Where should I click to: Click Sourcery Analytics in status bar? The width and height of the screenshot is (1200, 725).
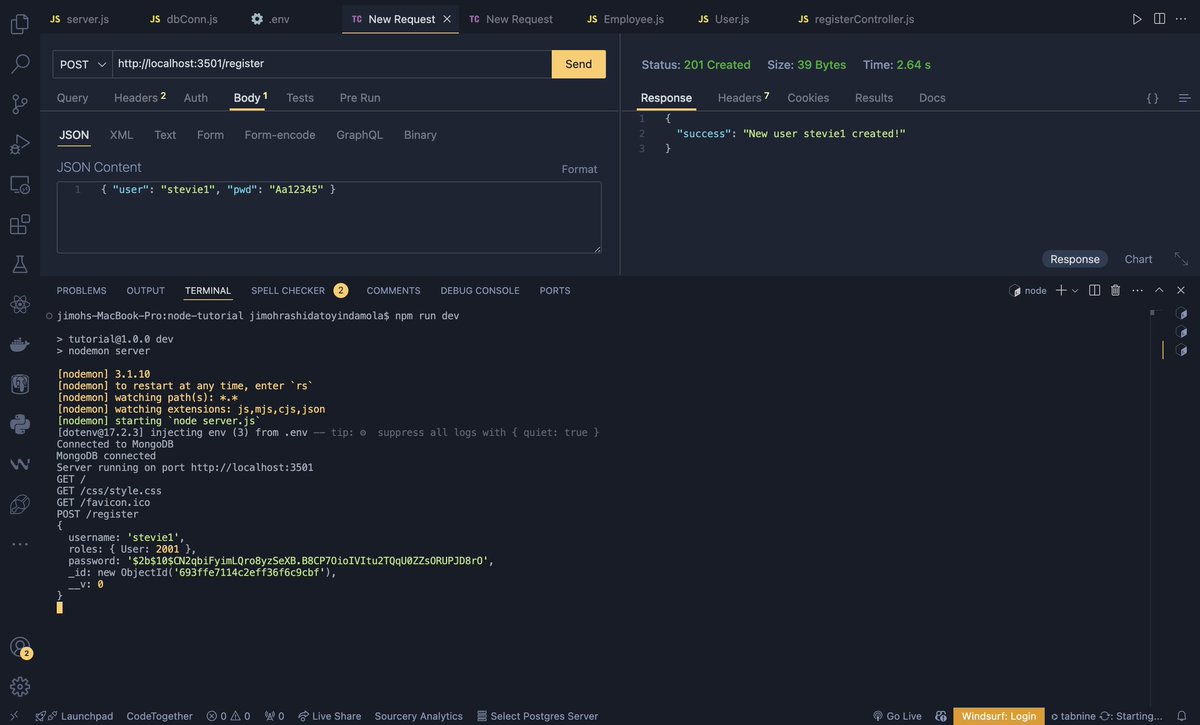tap(418, 716)
